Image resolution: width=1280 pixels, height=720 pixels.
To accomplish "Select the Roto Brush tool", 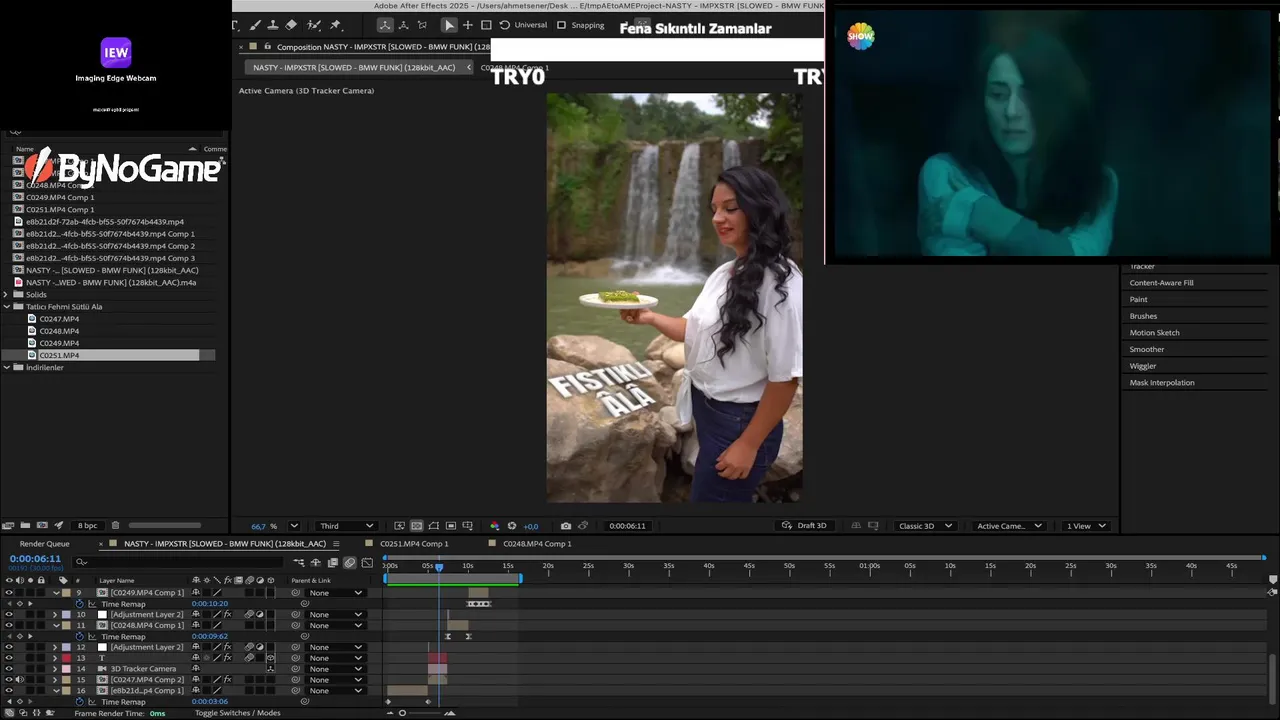I will (x=313, y=25).
